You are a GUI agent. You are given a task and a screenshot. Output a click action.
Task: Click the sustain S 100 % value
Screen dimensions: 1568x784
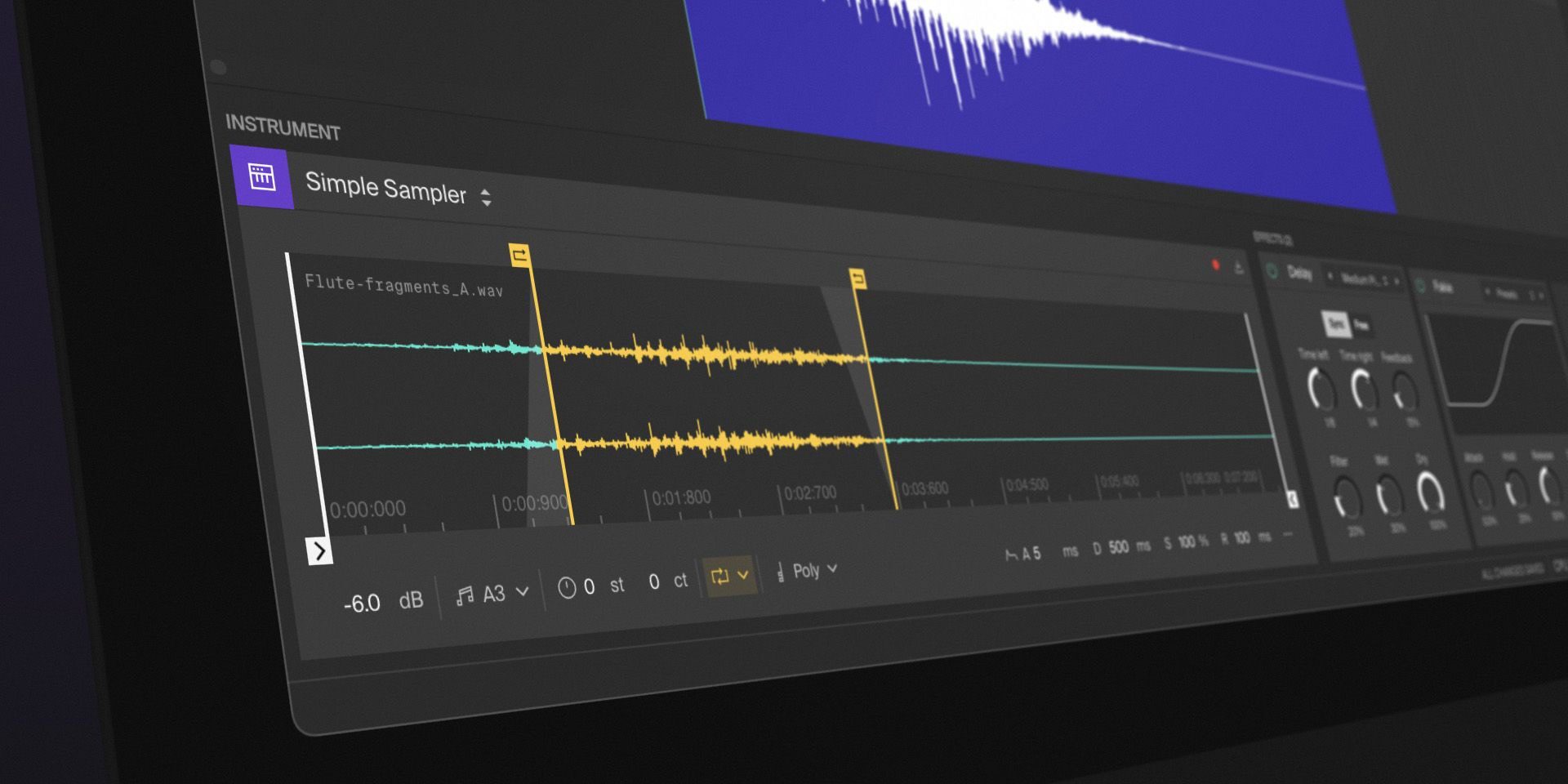(1186, 542)
